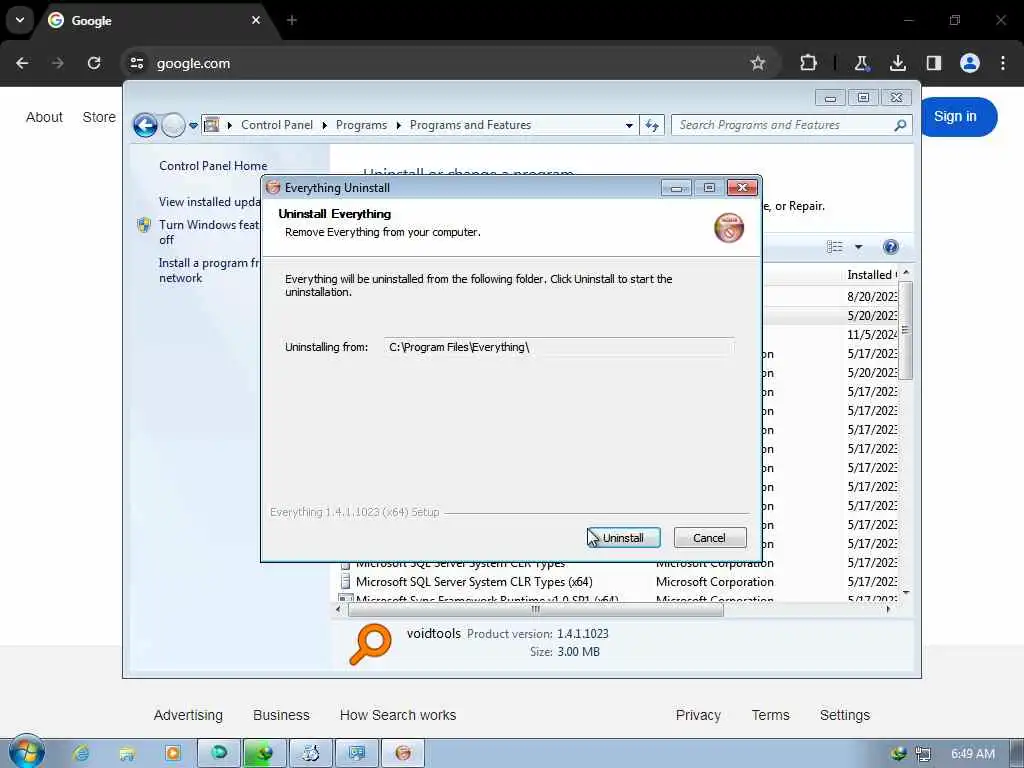This screenshot has width=1024, height=768.
Task: Click the Everything Uninstall title bar icon
Action: click(x=273, y=187)
